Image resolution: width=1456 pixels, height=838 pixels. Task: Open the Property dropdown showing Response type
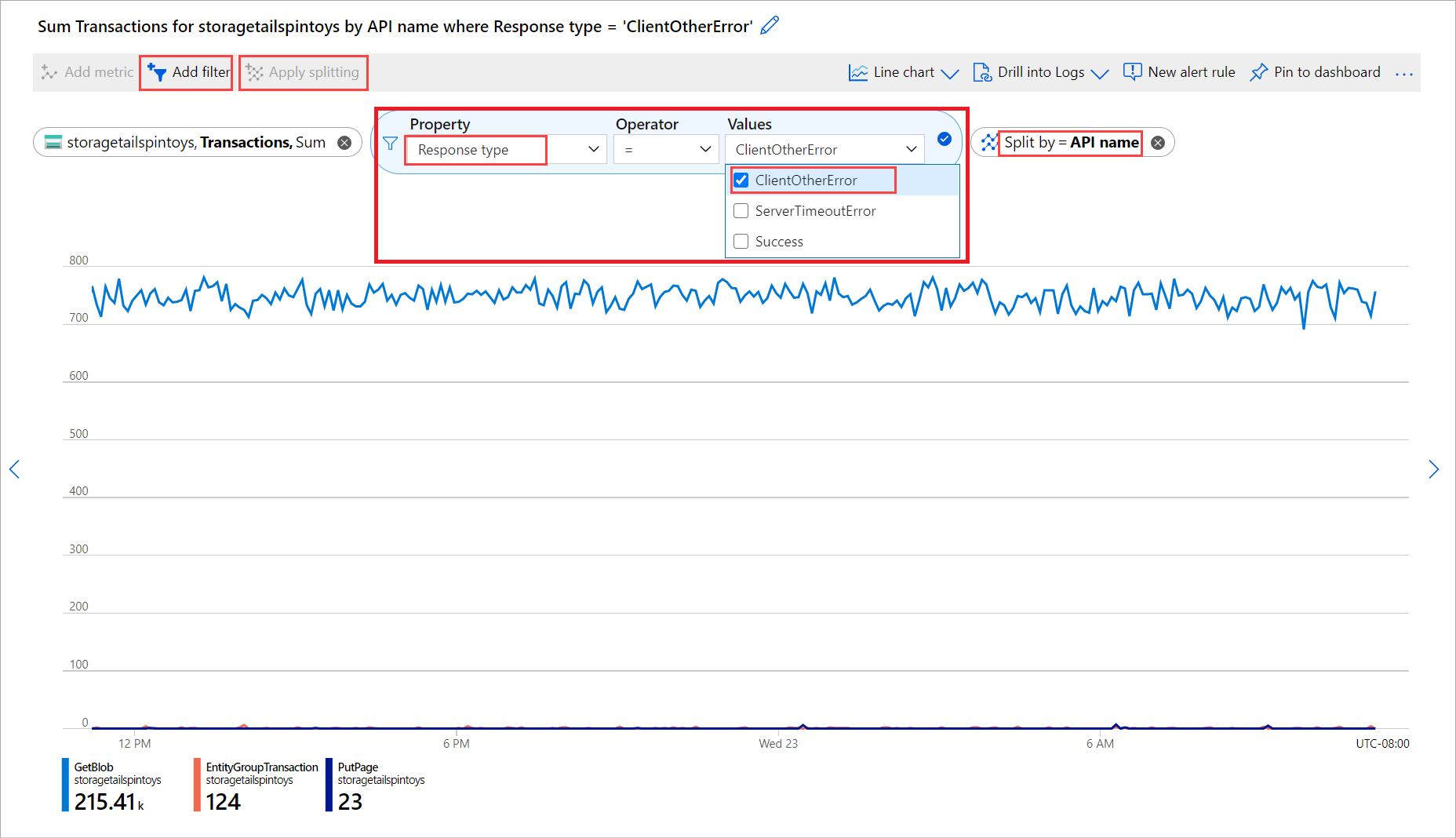[506, 149]
